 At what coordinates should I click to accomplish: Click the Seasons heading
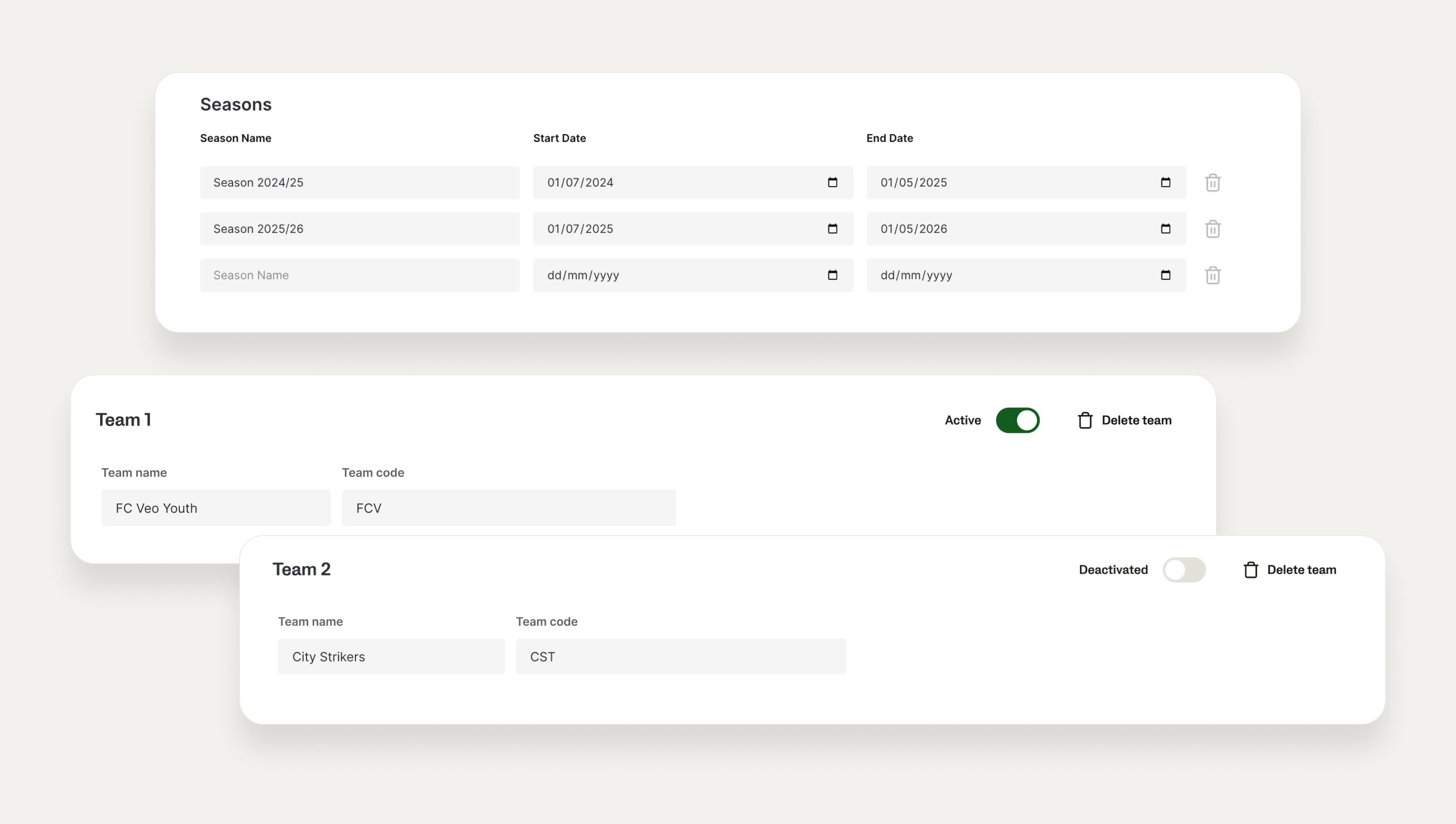click(236, 104)
